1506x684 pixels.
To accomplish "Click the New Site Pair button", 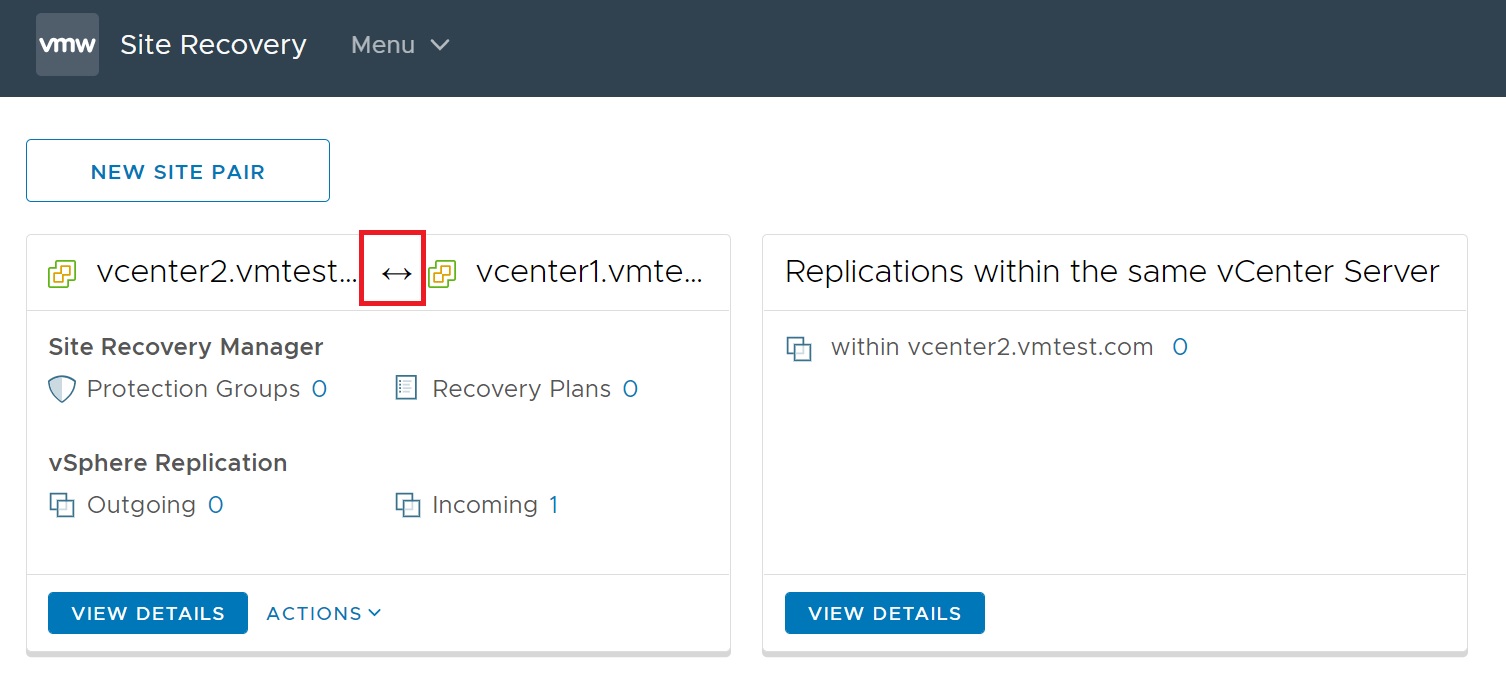I will [x=178, y=171].
